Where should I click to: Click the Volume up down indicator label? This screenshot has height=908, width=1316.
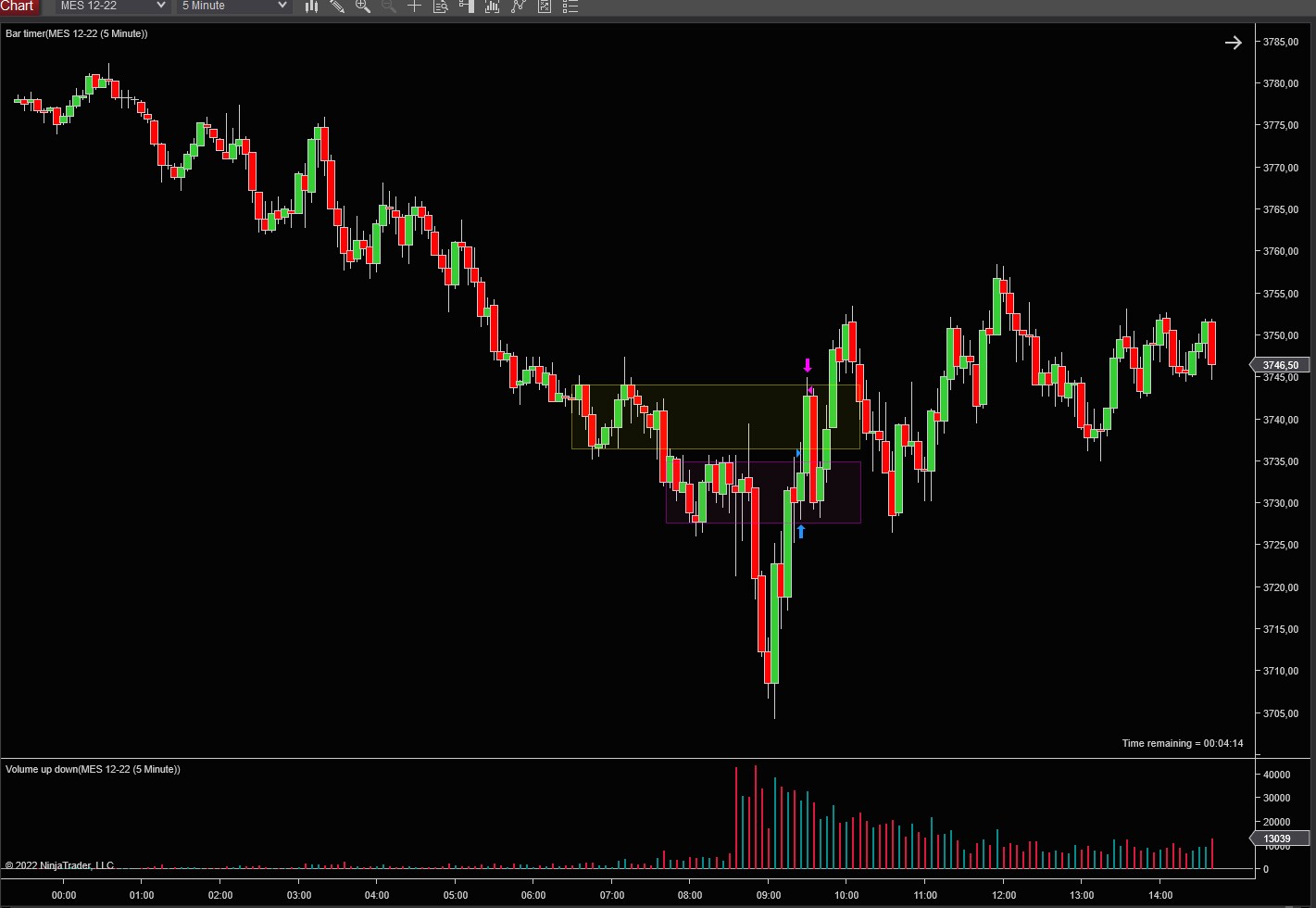click(93, 769)
